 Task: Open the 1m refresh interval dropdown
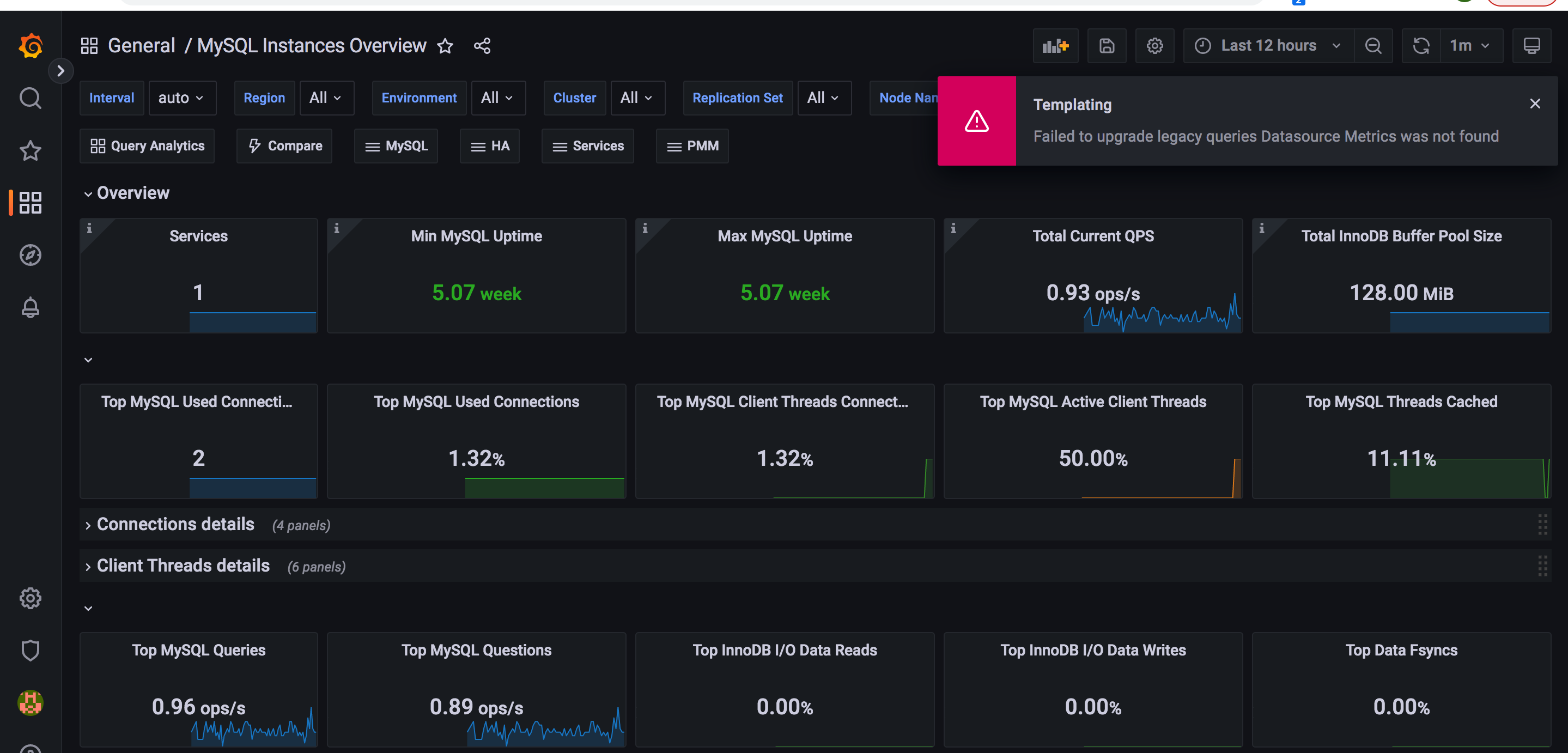pos(1470,46)
